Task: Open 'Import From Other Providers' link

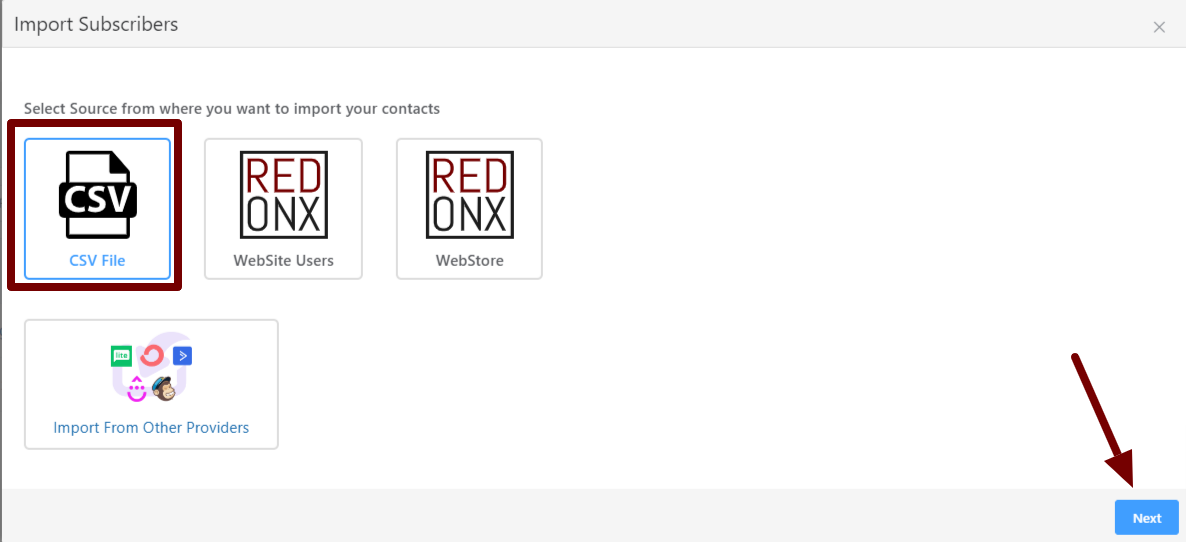Action: 151,428
